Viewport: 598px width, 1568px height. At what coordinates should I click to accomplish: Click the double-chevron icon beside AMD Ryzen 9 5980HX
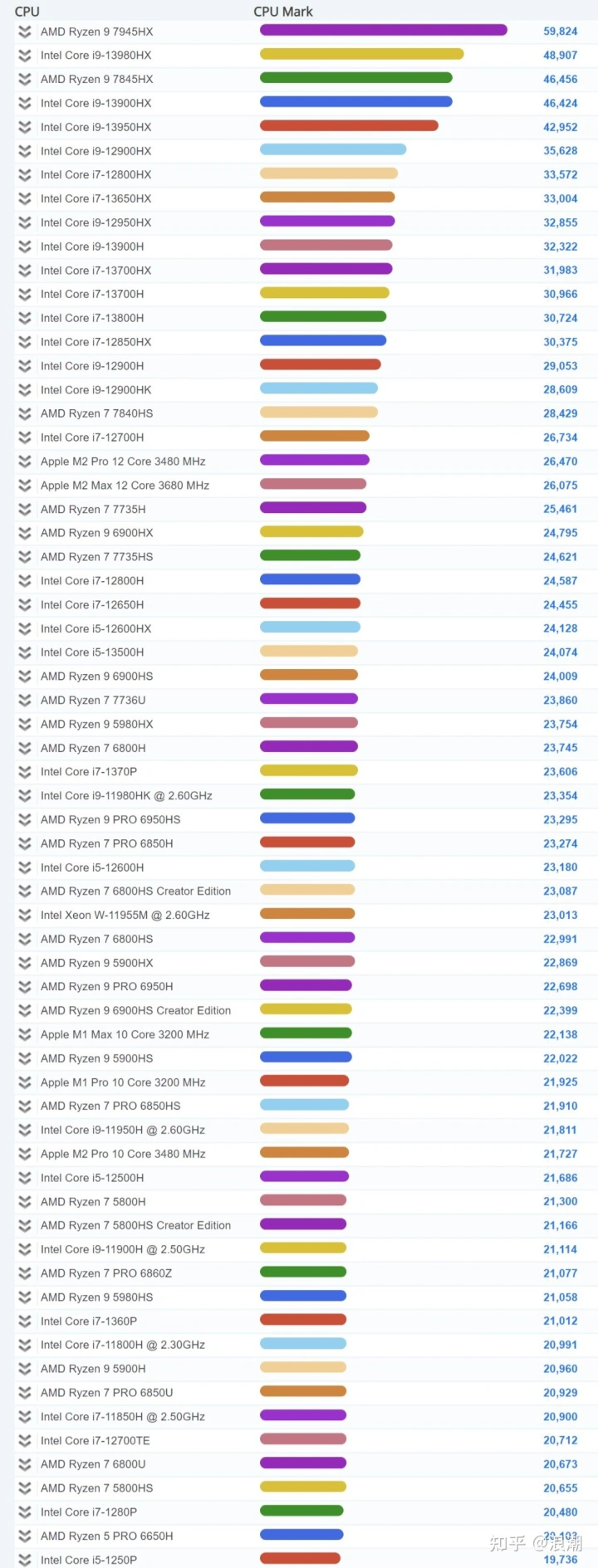point(25,725)
